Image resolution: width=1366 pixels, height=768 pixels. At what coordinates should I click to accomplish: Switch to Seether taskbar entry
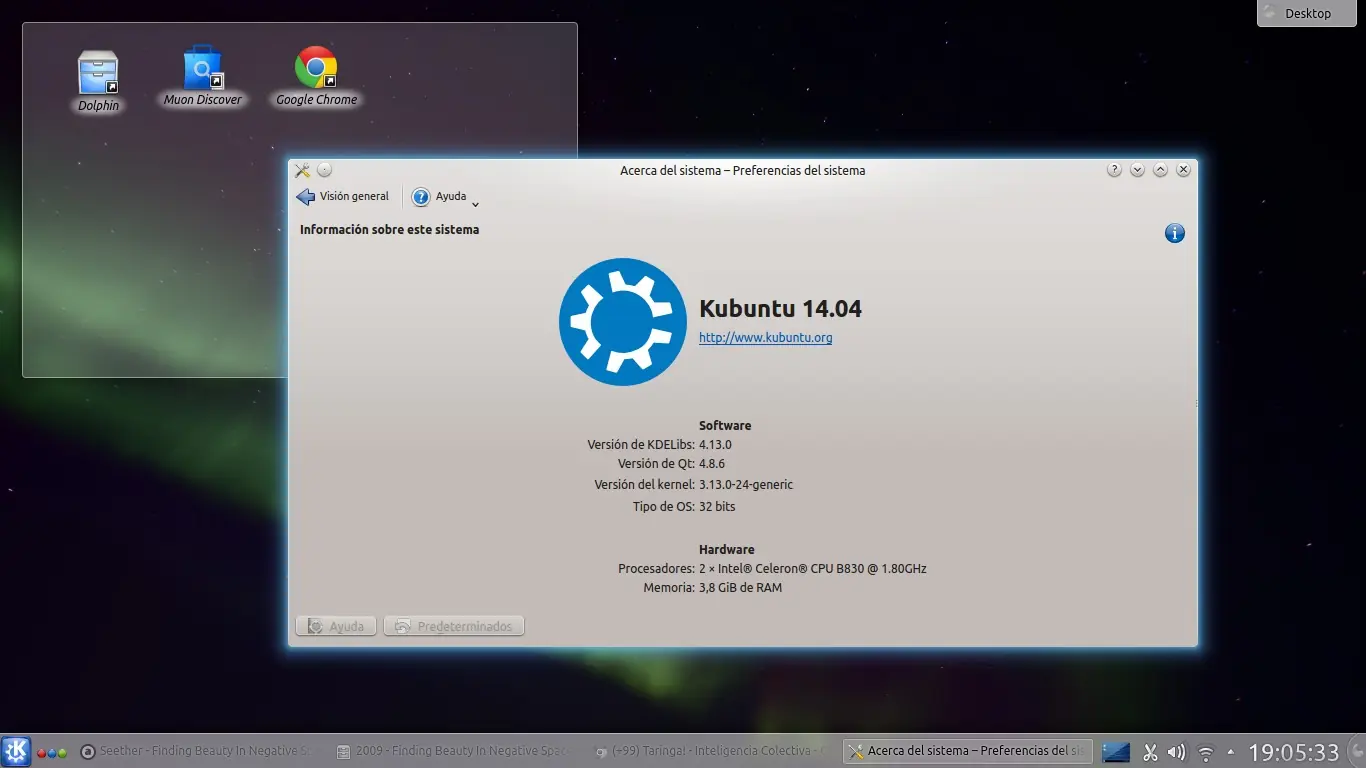click(202, 751)
